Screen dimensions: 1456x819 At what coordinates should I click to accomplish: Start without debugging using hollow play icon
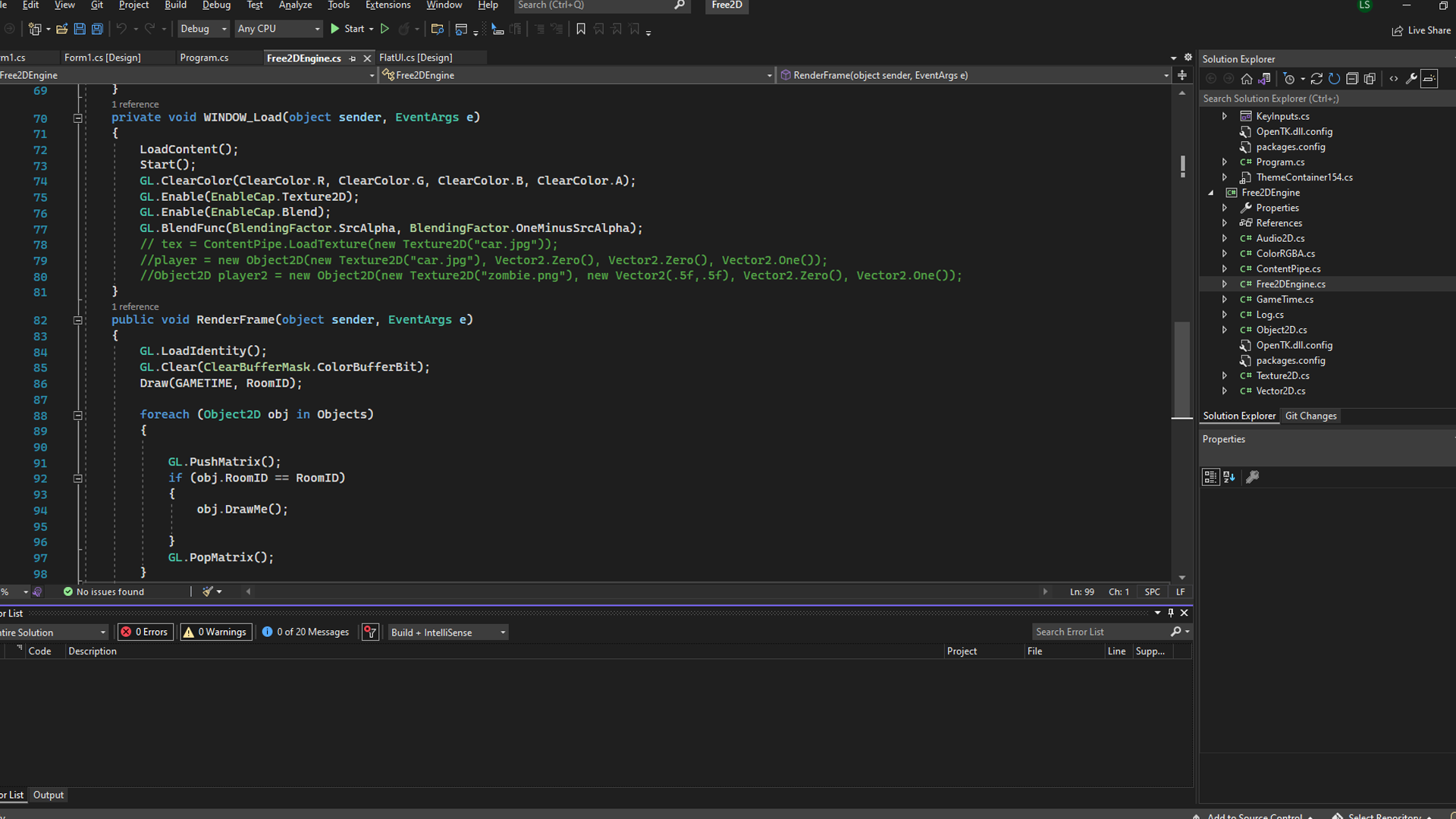384,29
